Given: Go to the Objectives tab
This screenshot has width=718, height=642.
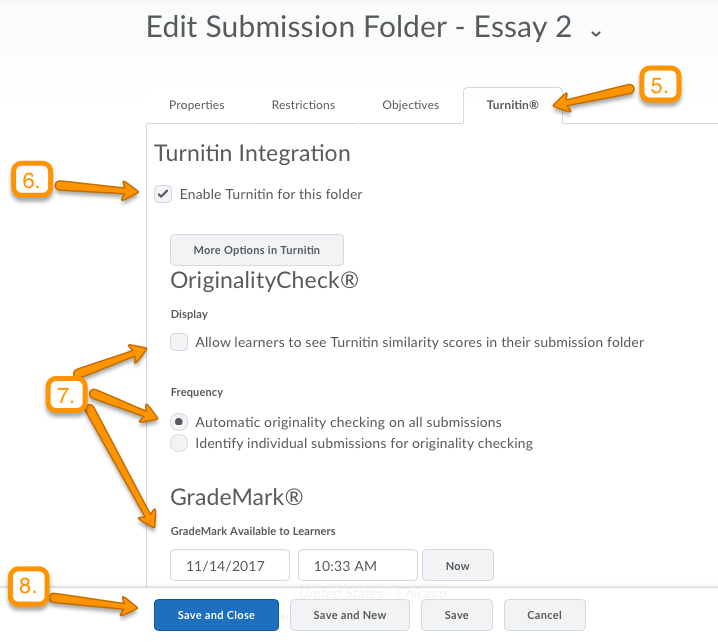Looking at the screenshot, I should pyautogui.click(x=410, y=105).
